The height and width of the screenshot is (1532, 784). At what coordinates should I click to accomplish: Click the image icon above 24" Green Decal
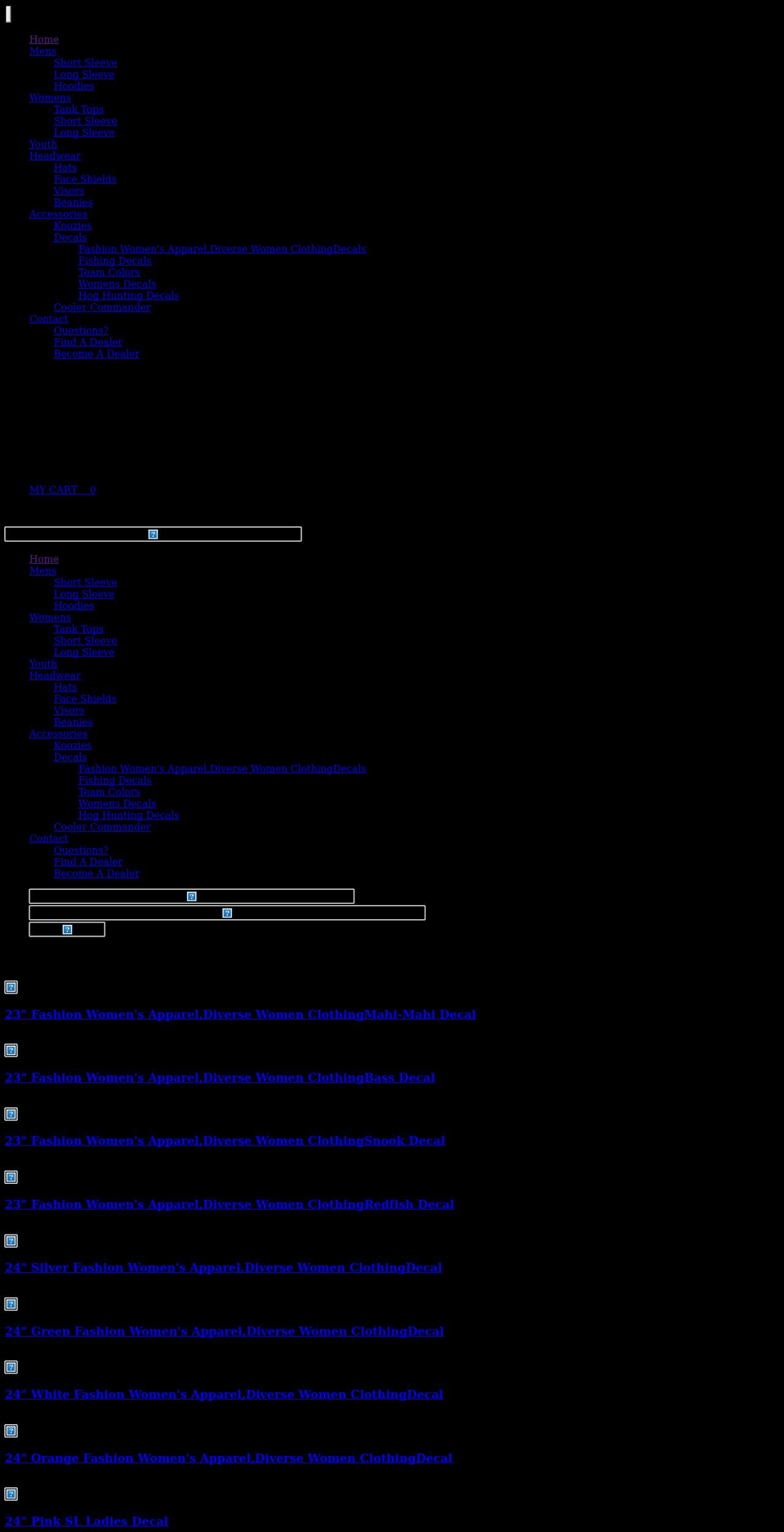pyautogui.click(x=11, y=1304)
